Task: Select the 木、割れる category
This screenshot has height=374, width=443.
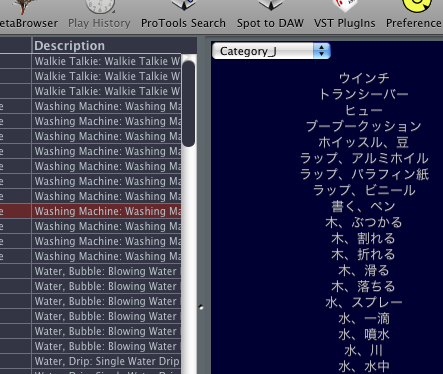Action: click(x=364, y=238)
